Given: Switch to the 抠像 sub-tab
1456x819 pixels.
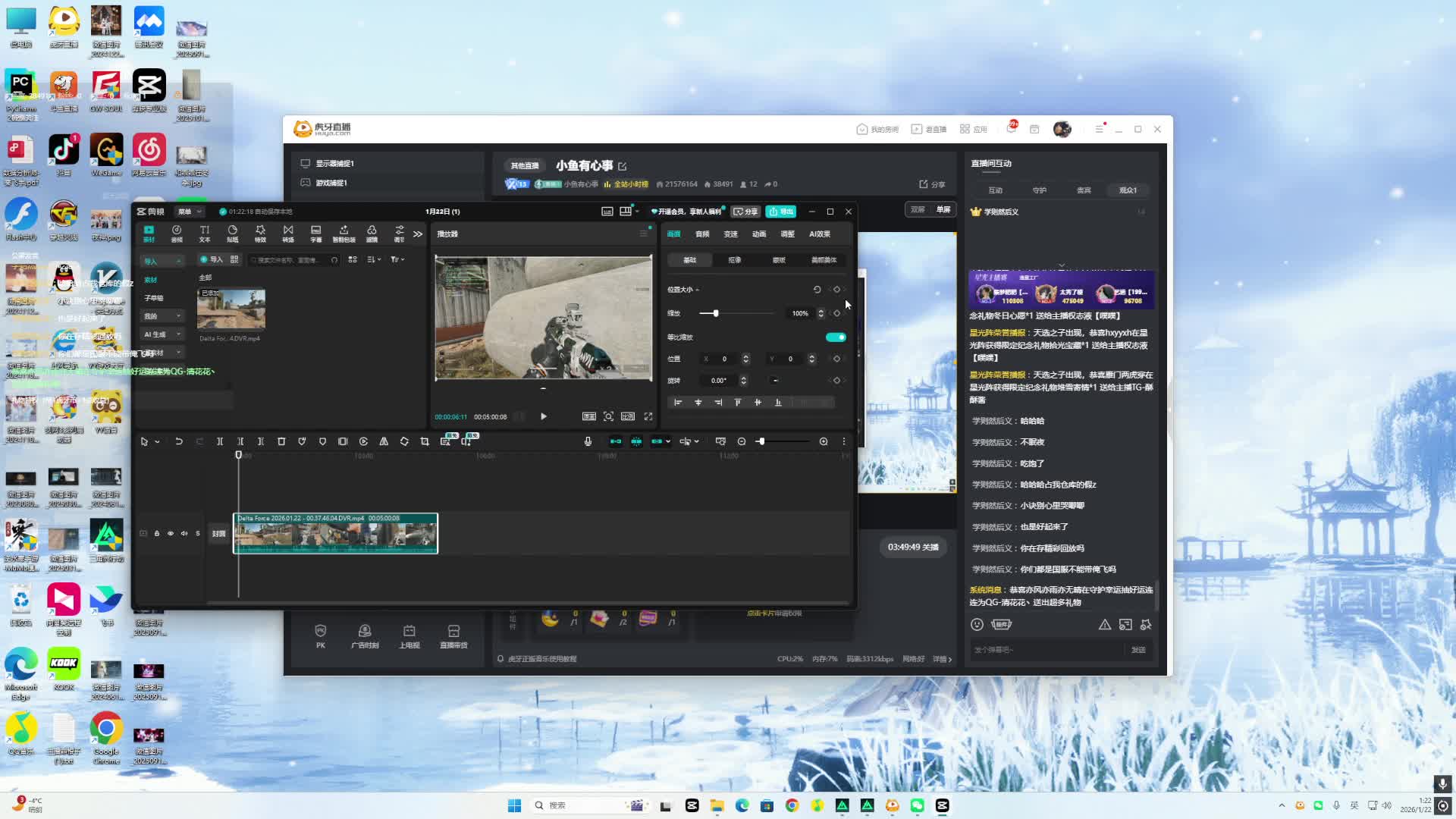Looking at the screenshot, I should (735, 260).
